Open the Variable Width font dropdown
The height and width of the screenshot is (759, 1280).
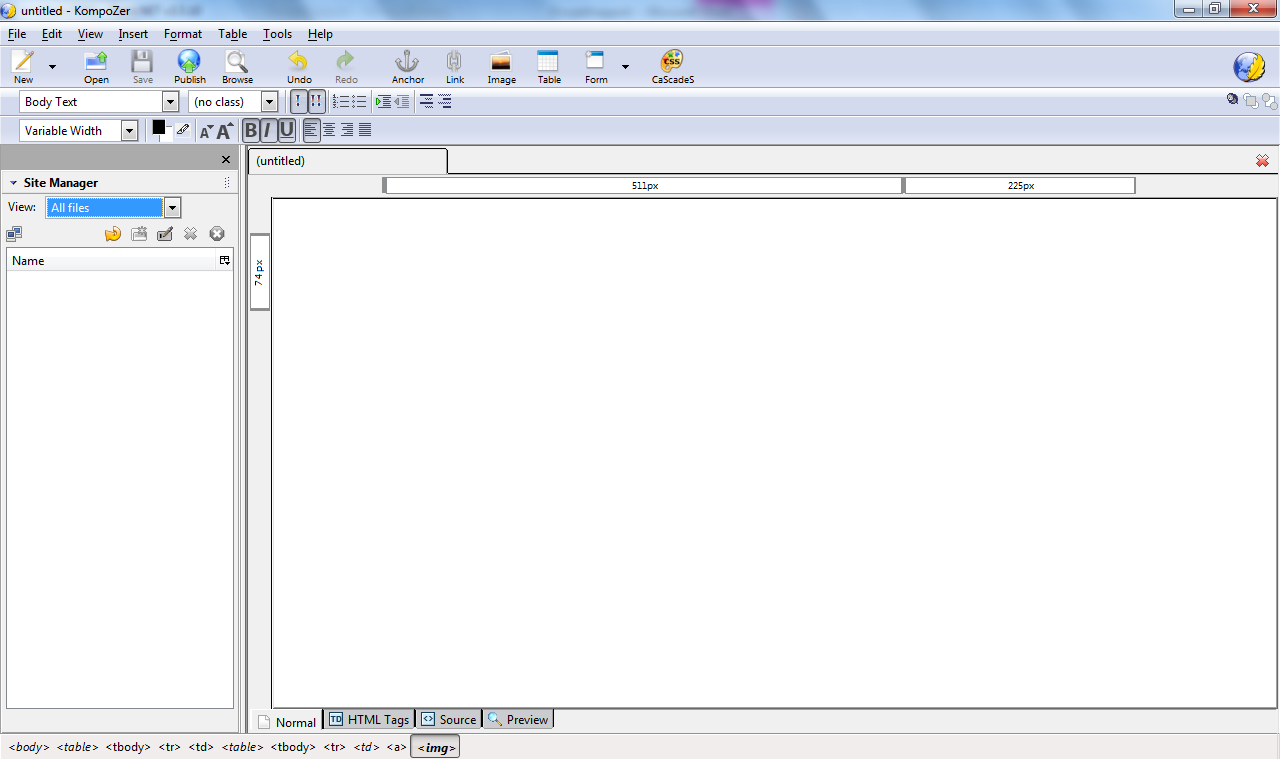pyautogui.click(x=129, y=131)
